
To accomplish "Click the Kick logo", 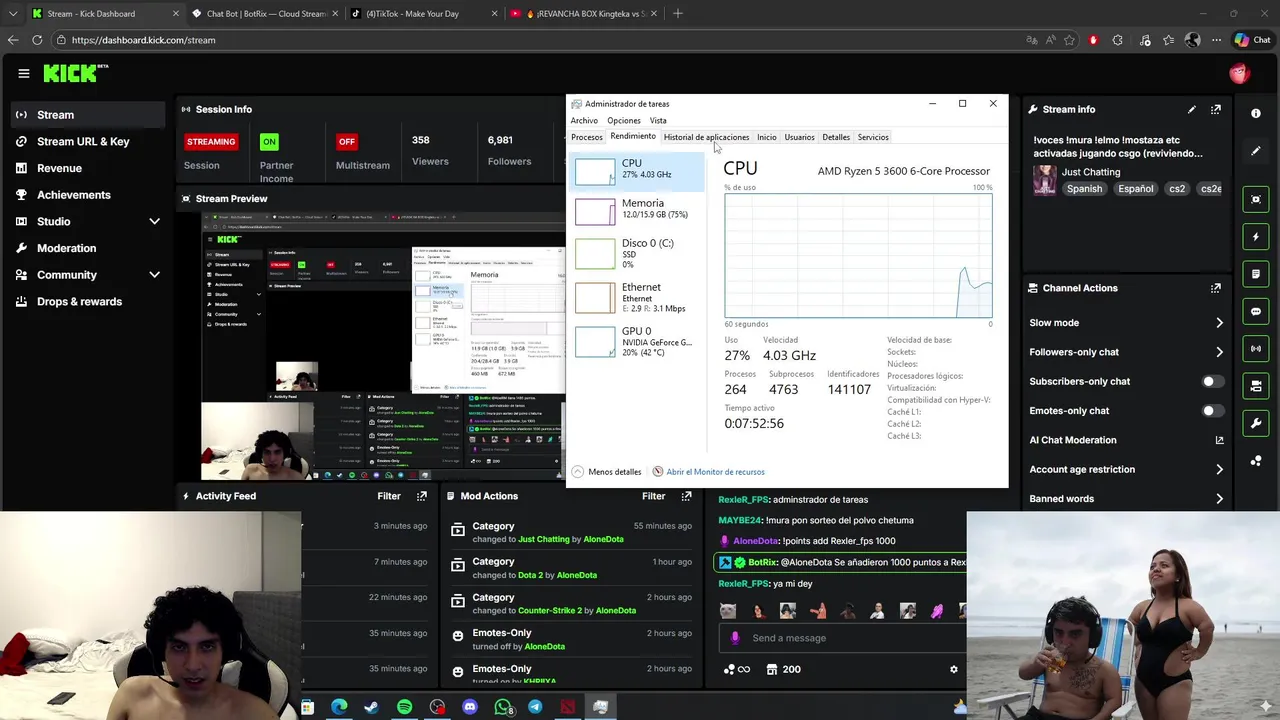I will pos(75,73).
